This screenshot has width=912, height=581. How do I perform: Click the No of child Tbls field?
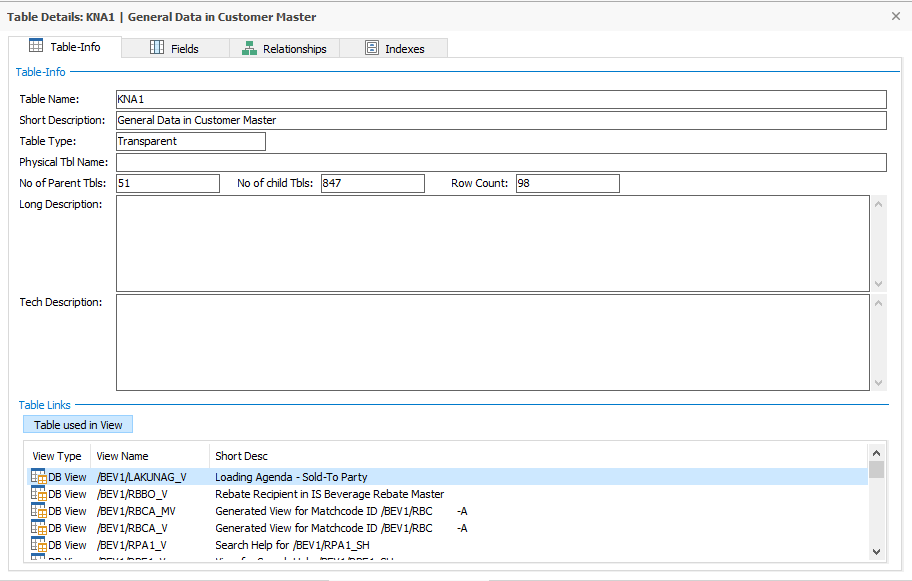coord(373,183)
